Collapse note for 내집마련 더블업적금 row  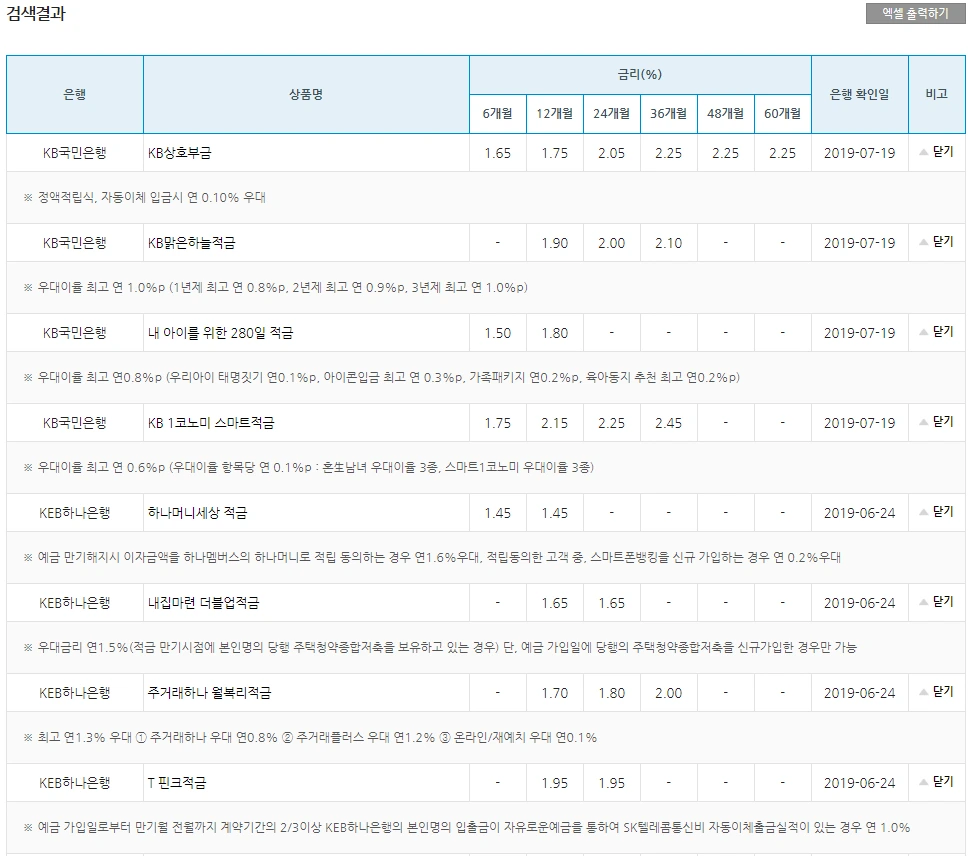(x=937, y=602)
